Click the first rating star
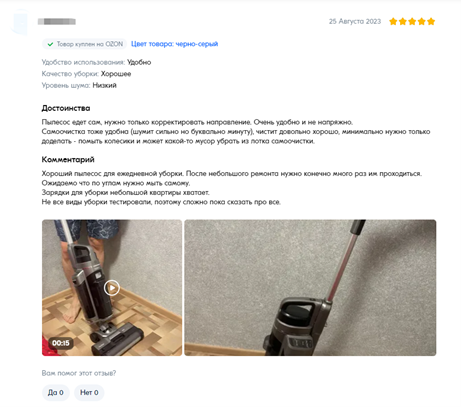Screen dimensions: 461x407 (393, 22)
